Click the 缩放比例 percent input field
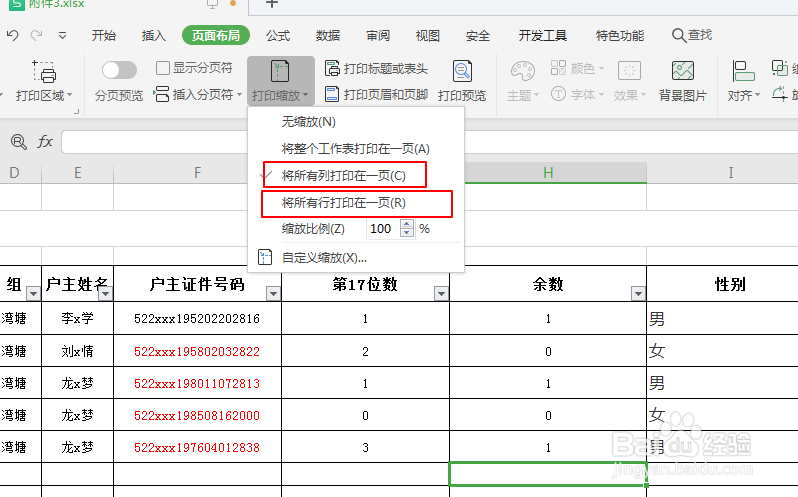The image size is (798, 497). point(383,229)
